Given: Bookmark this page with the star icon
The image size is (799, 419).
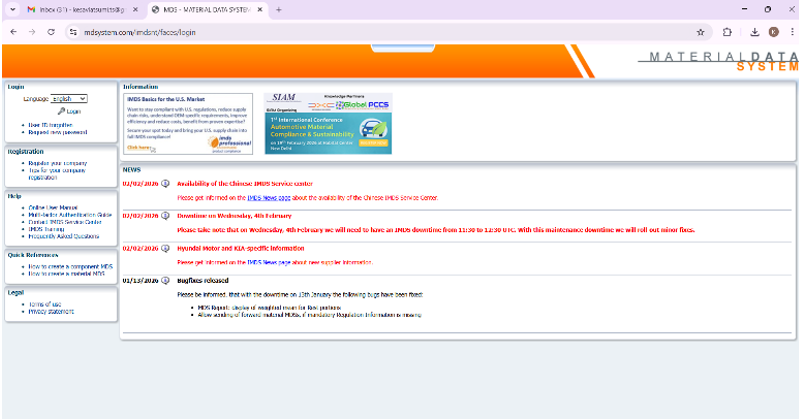Looking at the screenshot, I should 701,32.
